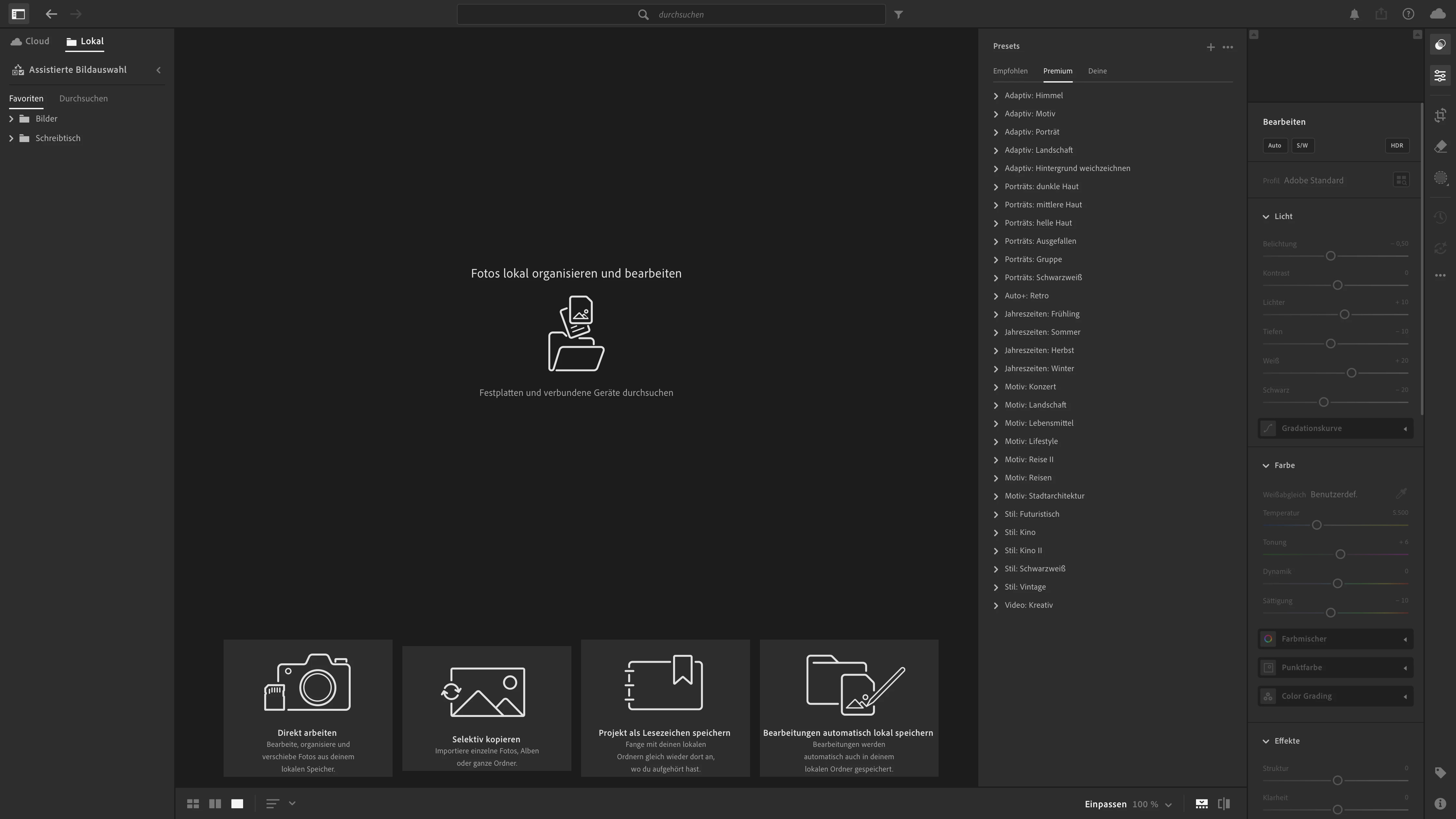Open the Presets panel icon
1456x819 pixels.
(x=1440, y=45)
